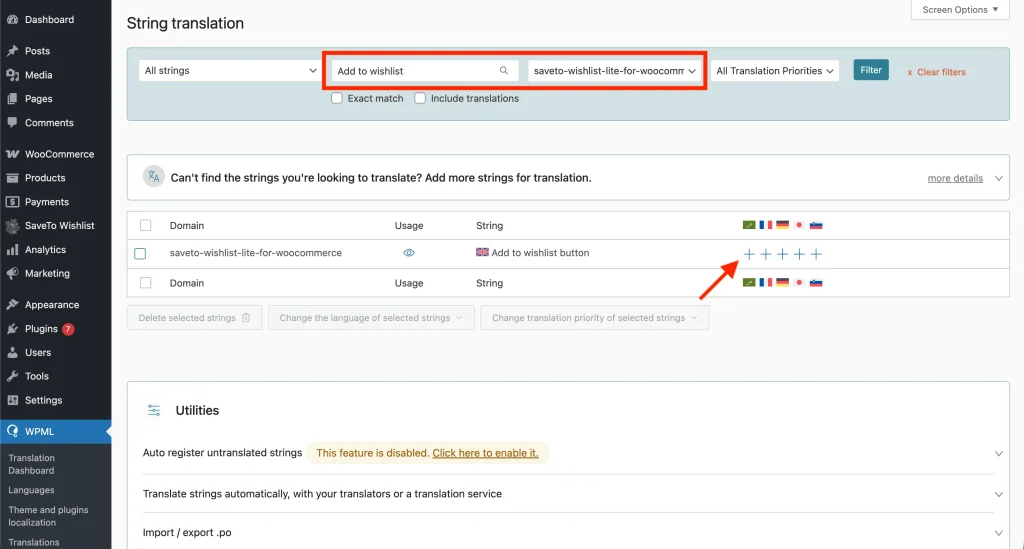Click the Appearance paintbrush icon
Viewport: 1024px width, 549px height.
[x=12, y=305]
